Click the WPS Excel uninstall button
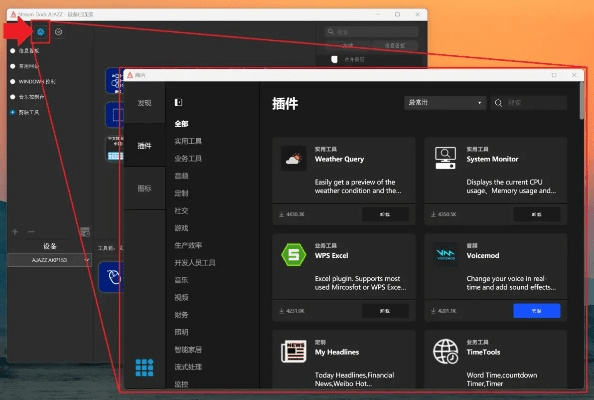 (385, 311)
